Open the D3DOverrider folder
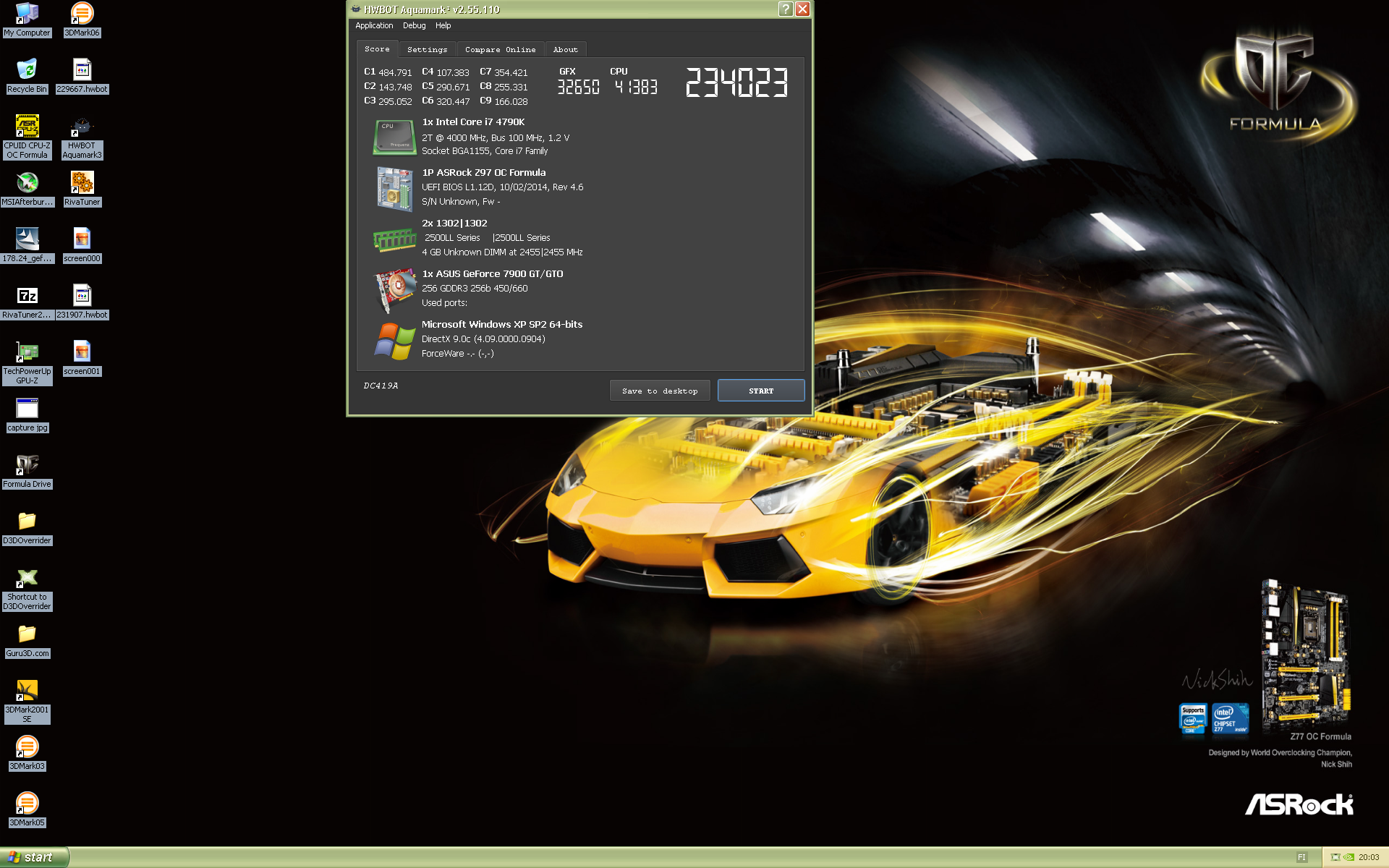 click(27, 527)
